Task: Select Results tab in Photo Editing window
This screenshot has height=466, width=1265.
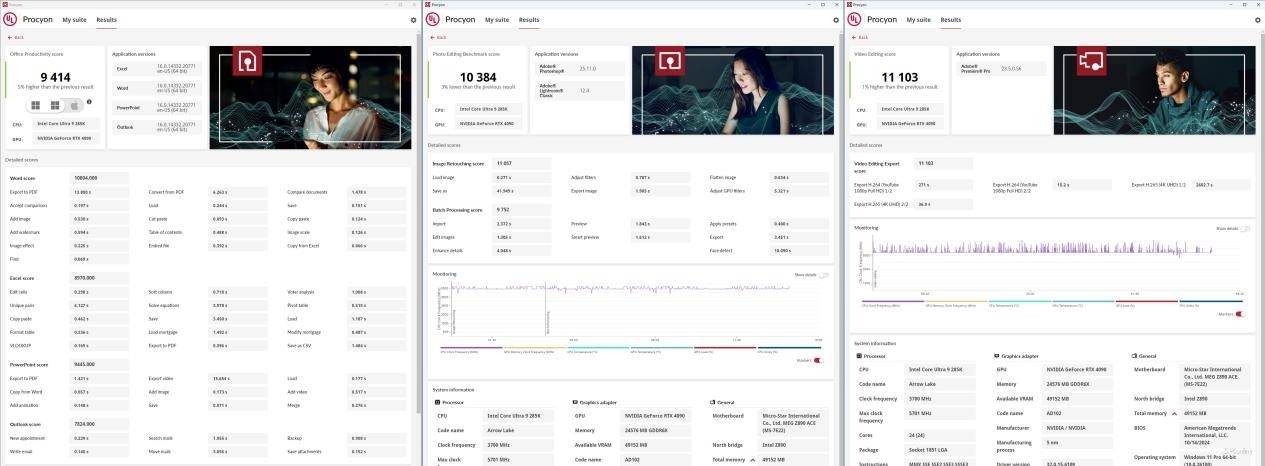Action: (529, 20)
